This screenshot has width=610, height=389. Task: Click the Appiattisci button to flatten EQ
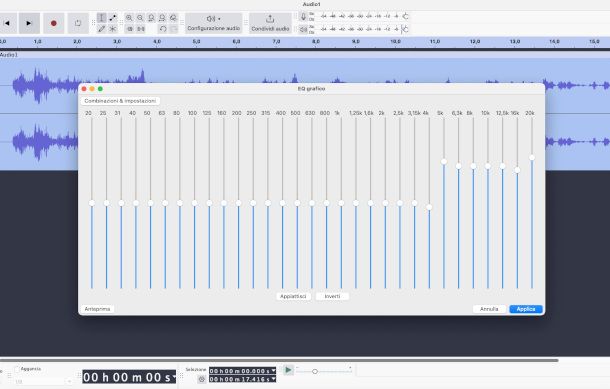(293, 296)
